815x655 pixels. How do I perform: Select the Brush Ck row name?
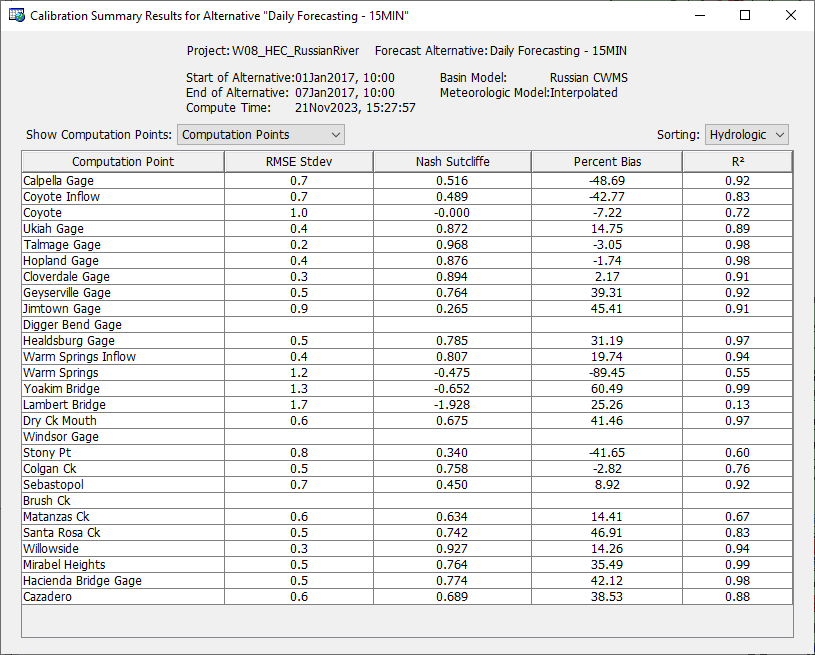click(x=47, y=501)
